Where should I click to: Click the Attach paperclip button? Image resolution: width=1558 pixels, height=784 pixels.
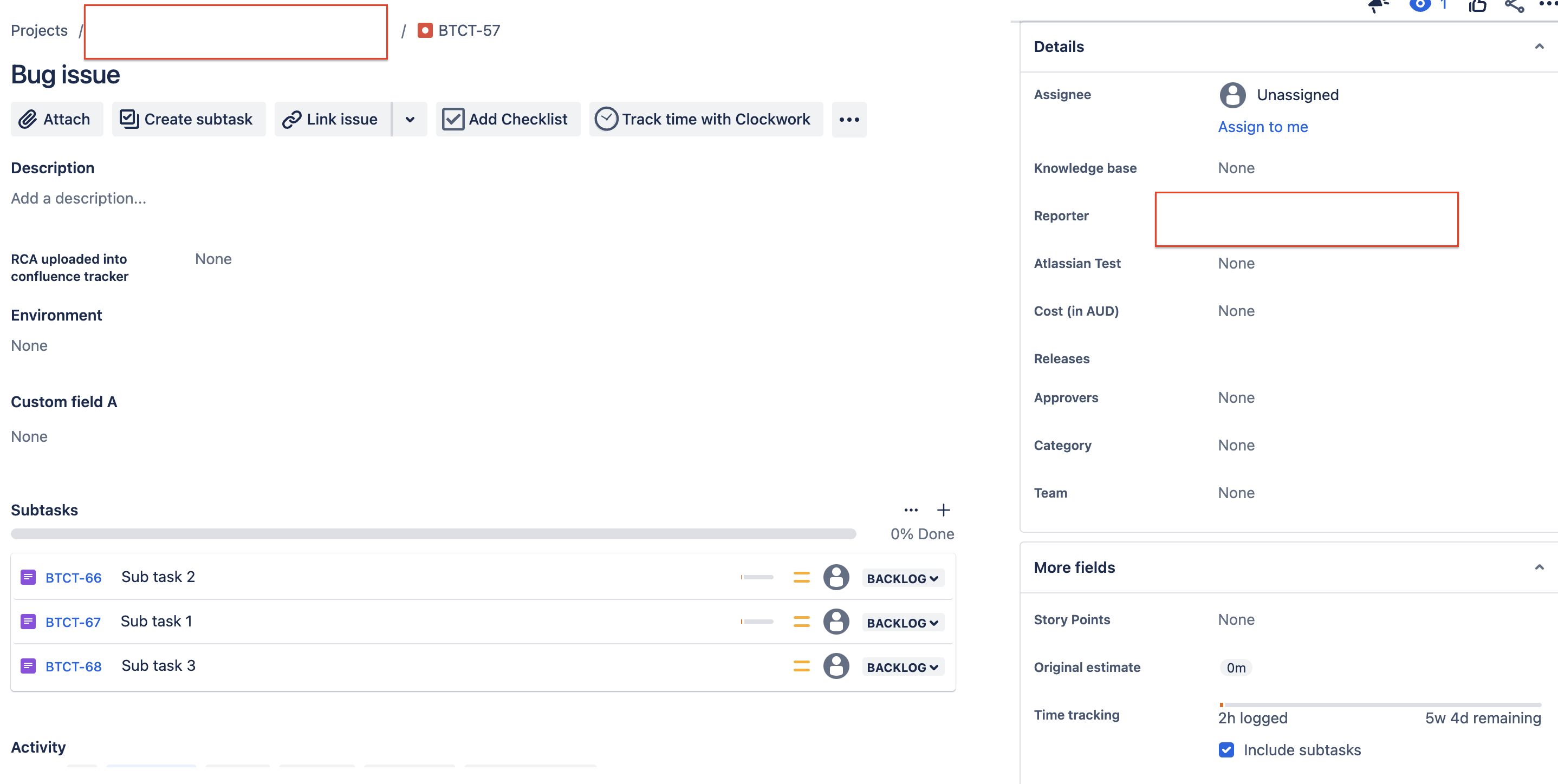(x=56, y=119)
